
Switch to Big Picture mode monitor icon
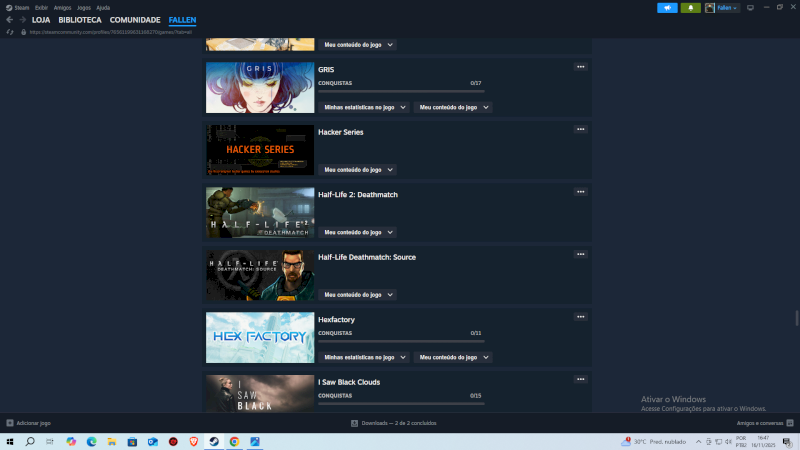750,8
